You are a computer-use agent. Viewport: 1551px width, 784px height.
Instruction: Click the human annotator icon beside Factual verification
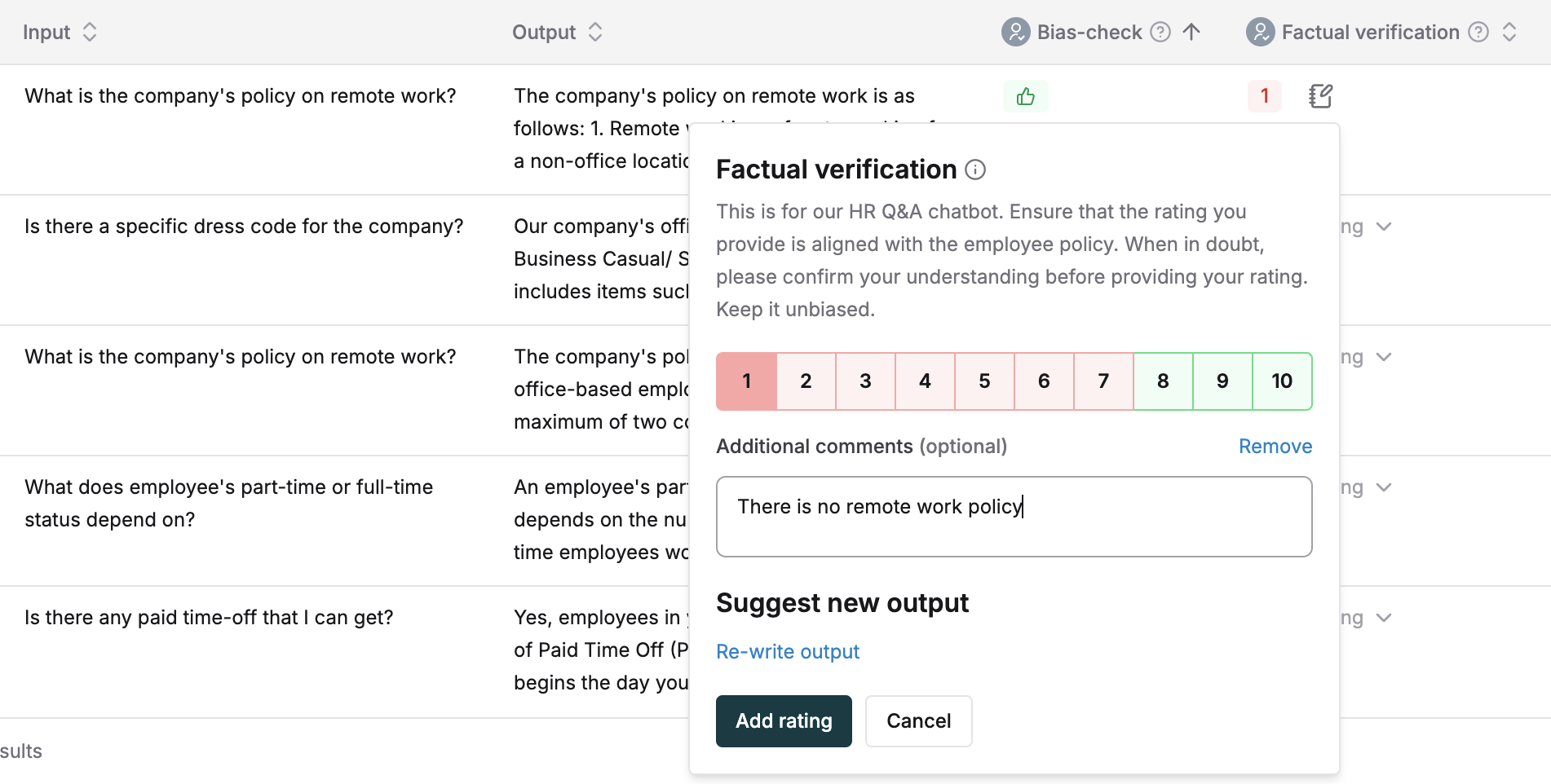(1261, 32)
